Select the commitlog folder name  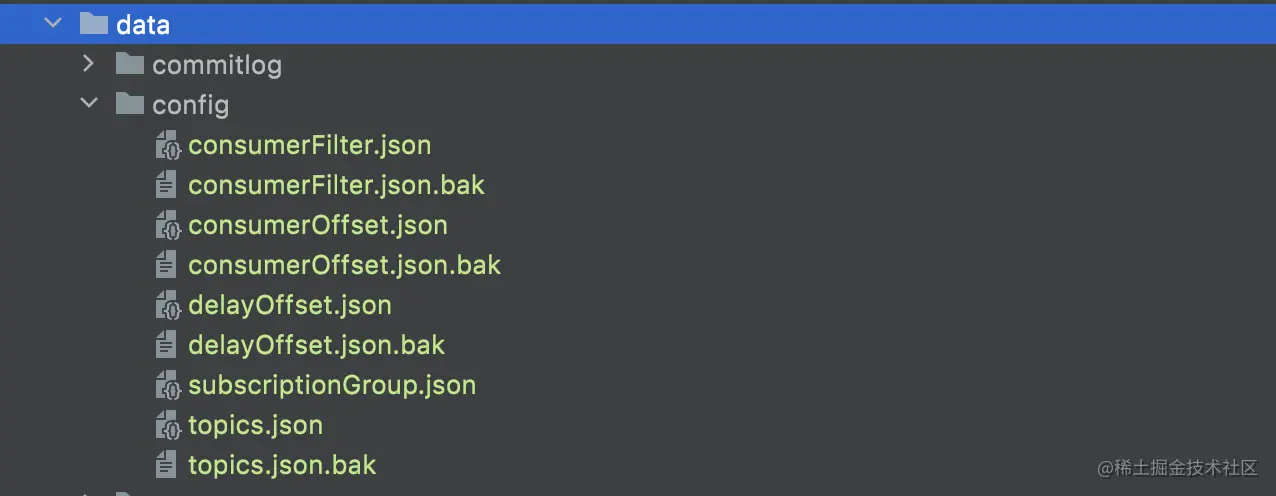tap(216, 65)
